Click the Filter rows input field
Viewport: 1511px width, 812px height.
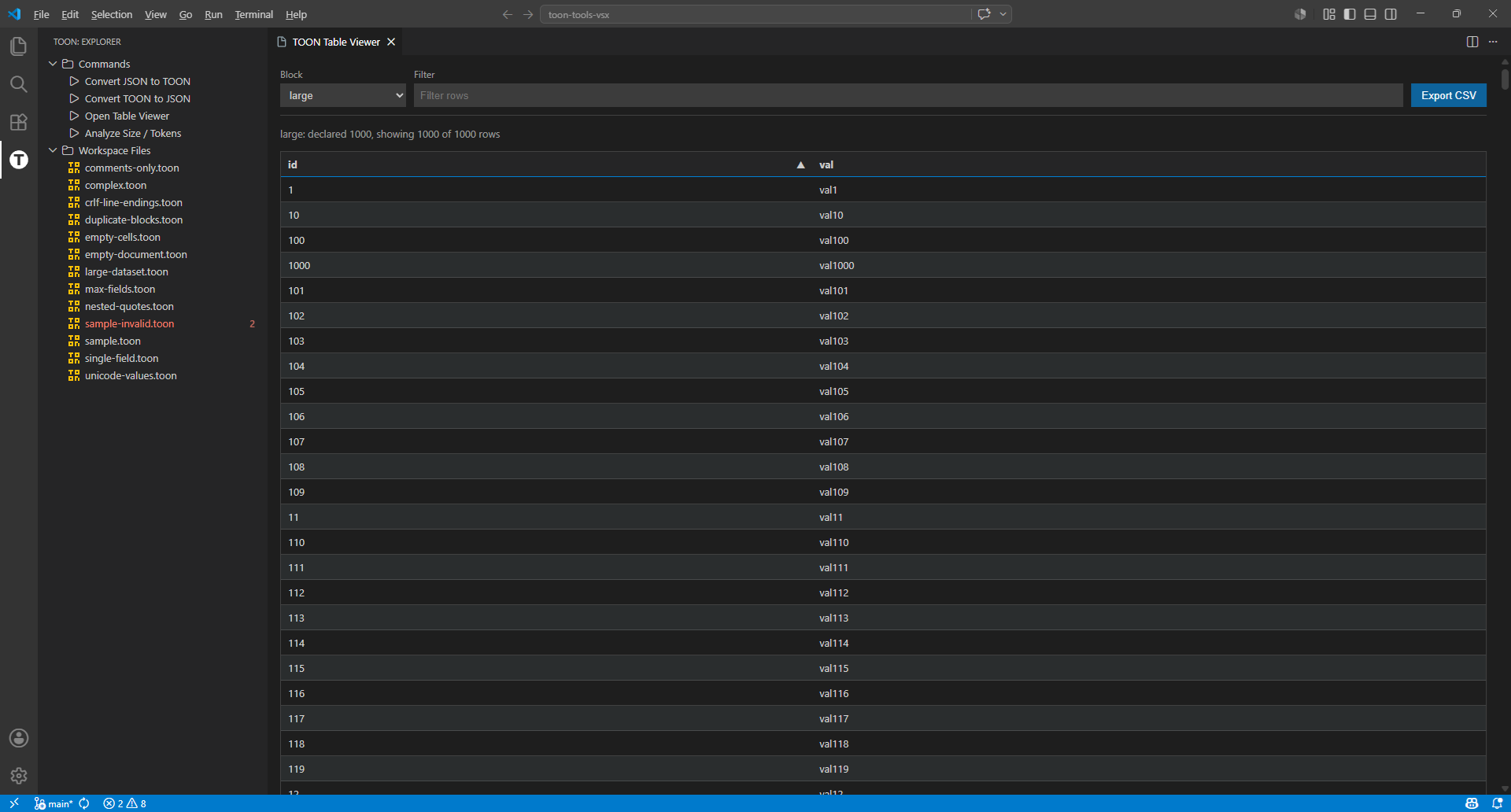coord(908,95)
